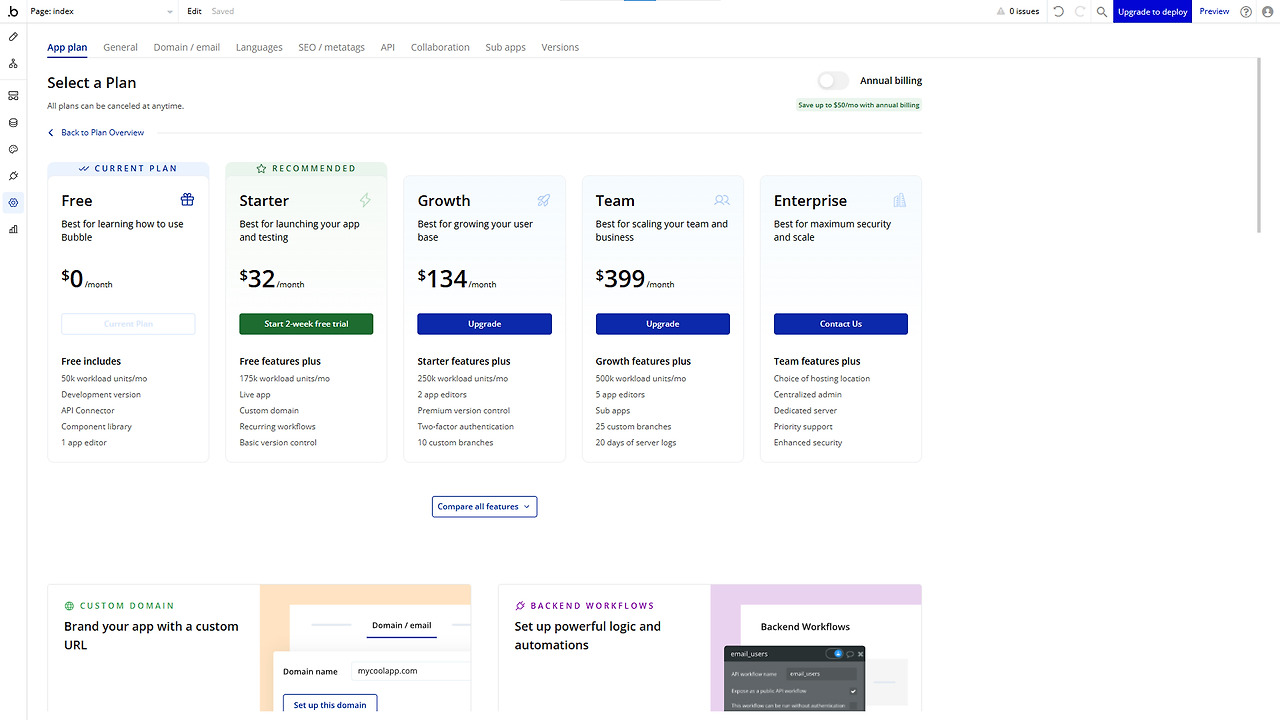Screen dimensions: 1280x720
Task: Click '20 days of server logs' feature
Action: (x=636, y=443)
